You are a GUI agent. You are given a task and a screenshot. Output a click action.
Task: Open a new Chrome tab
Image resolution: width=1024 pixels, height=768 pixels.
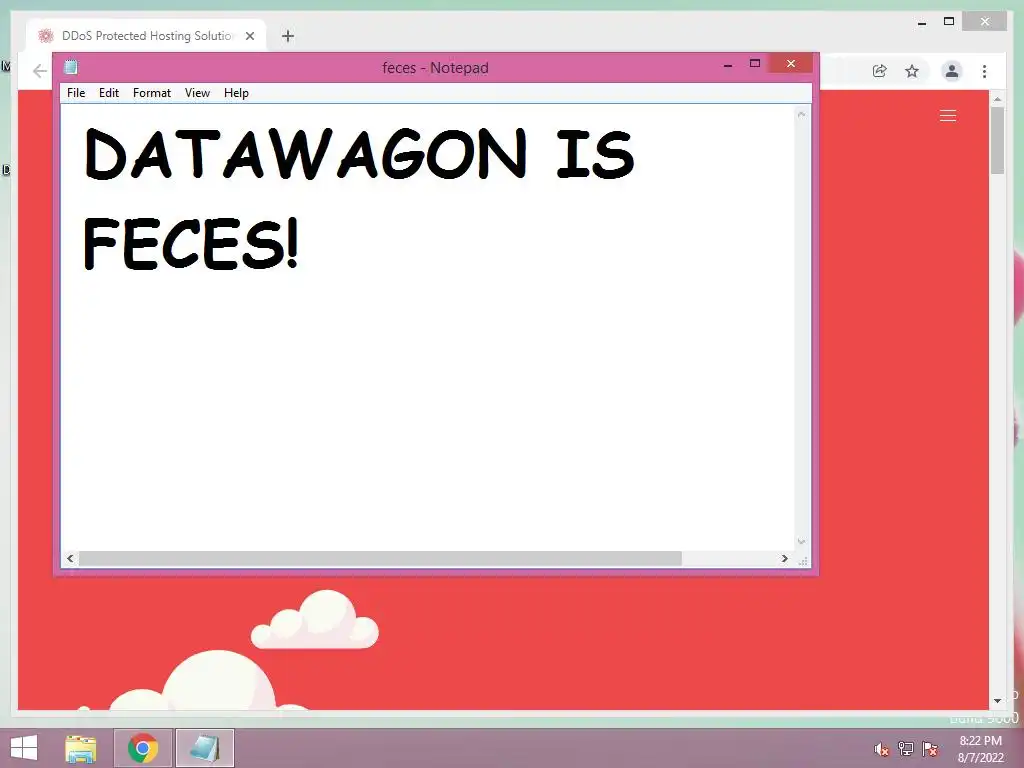[288, 36]
